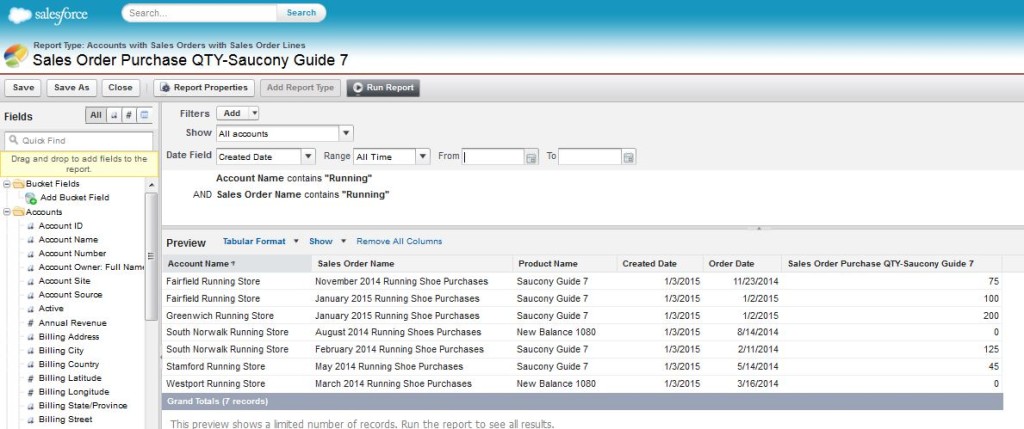The width and height of the screenshot is (1024, 429).
Task: Focus the From date input
Action: click(x=493, y=157)
